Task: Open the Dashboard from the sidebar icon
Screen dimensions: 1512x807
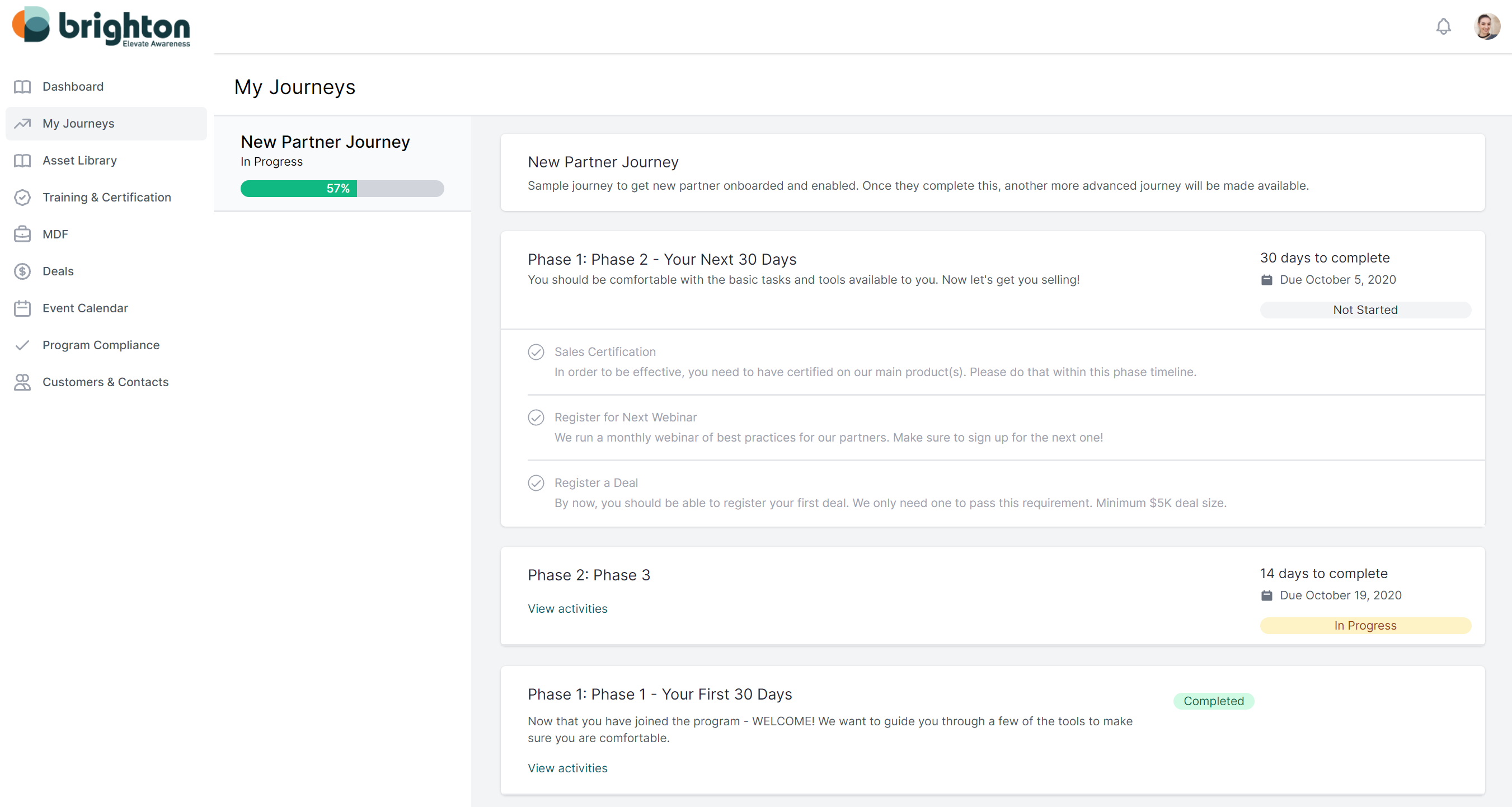Action: click(x=22, y=86)
